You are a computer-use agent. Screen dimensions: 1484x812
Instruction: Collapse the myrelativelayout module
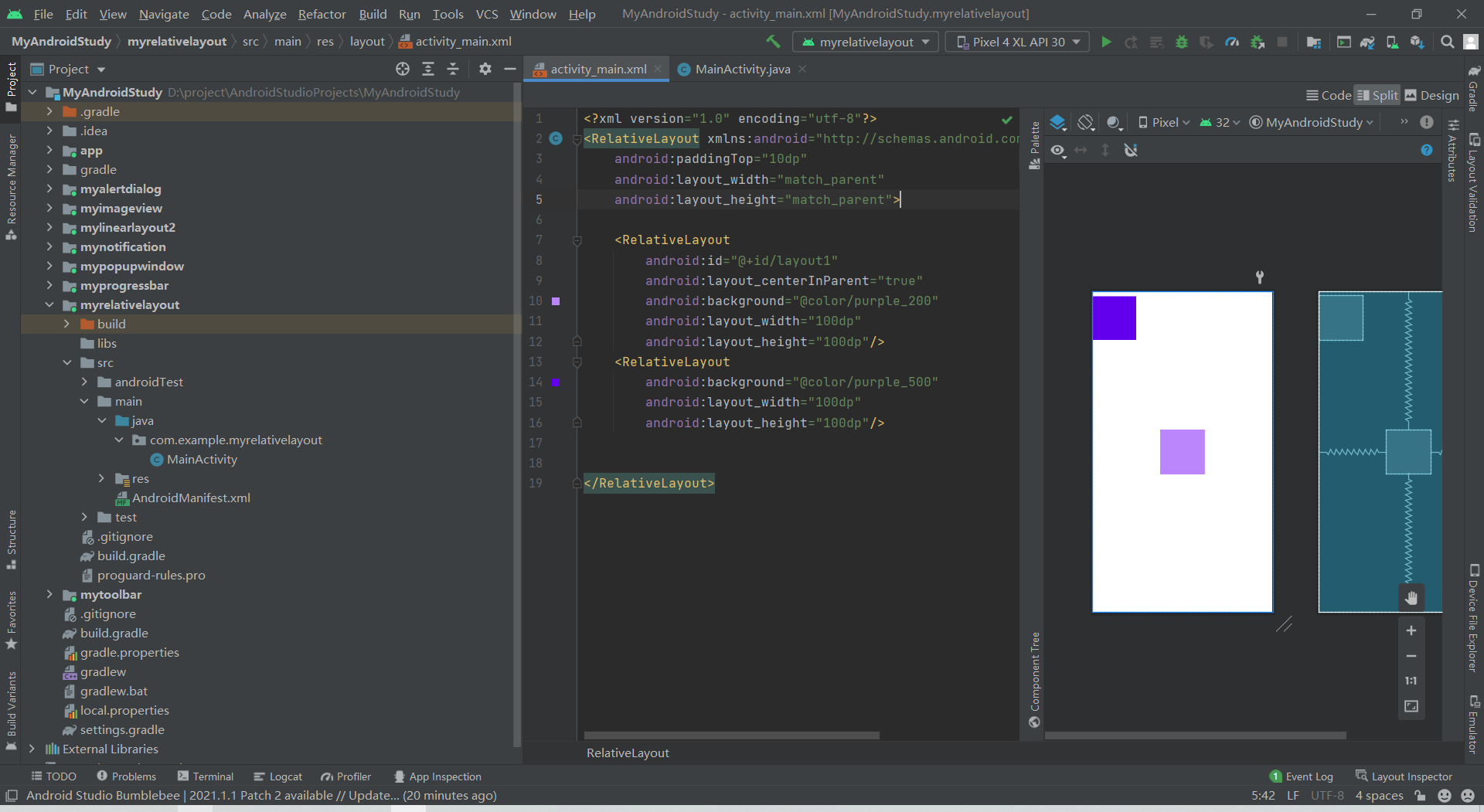[49, 304]
